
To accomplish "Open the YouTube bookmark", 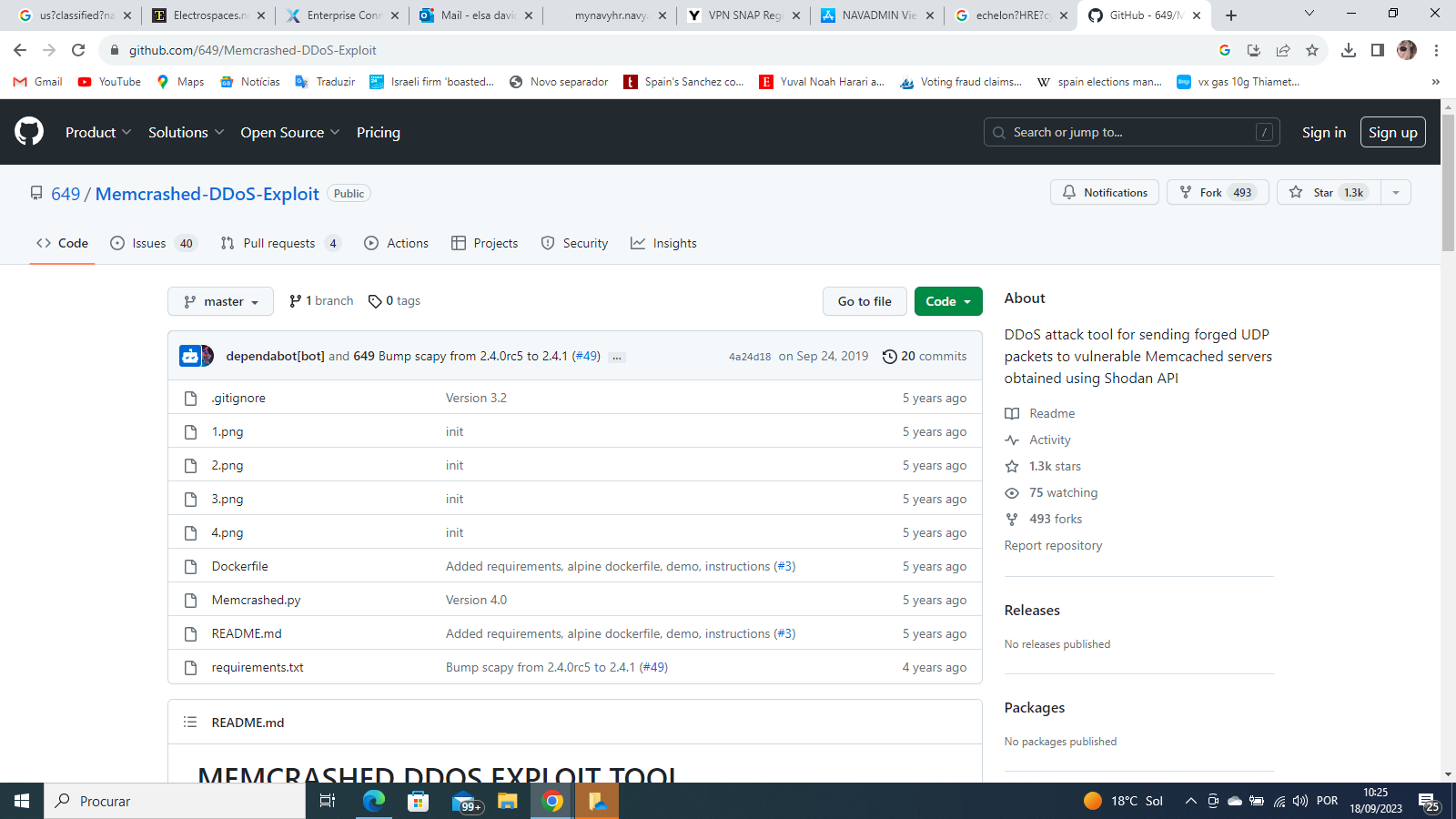I will point(109,82).
